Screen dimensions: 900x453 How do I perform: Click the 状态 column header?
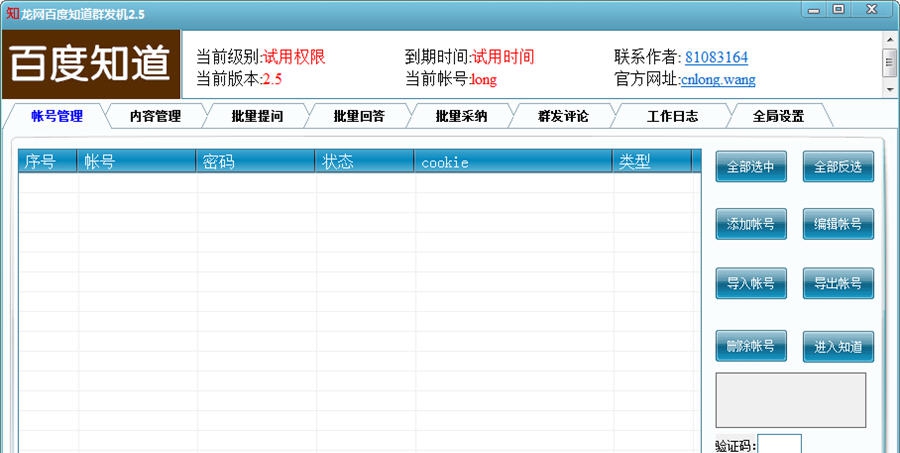(x=364, y=161)
